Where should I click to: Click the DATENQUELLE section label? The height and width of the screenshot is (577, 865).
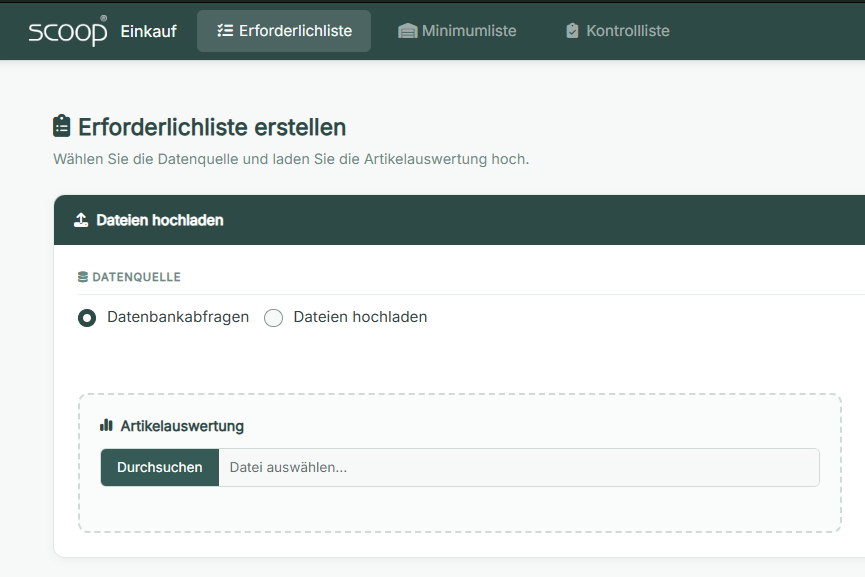[136, 277]
